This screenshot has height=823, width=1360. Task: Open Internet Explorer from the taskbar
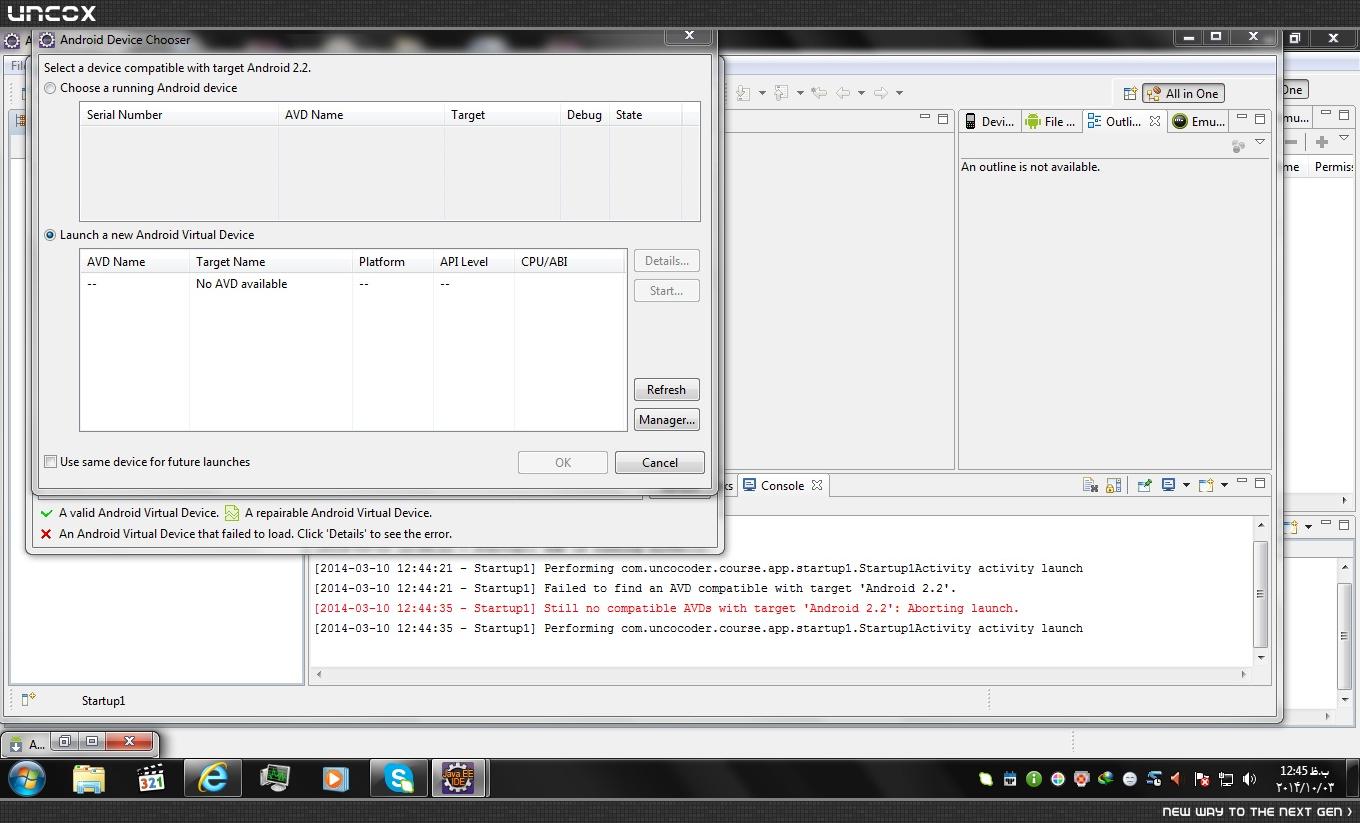(213, 778)
